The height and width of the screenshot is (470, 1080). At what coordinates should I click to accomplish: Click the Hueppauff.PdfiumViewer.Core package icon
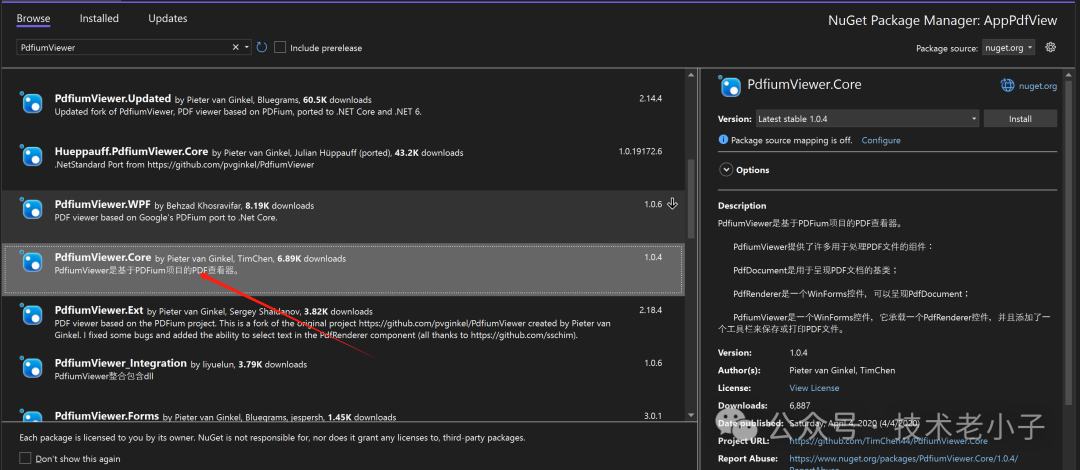[32, 155]
